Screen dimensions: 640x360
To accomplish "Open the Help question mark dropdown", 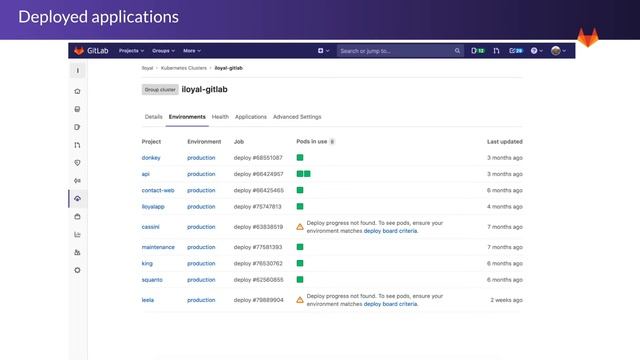I will coord(537,51).
